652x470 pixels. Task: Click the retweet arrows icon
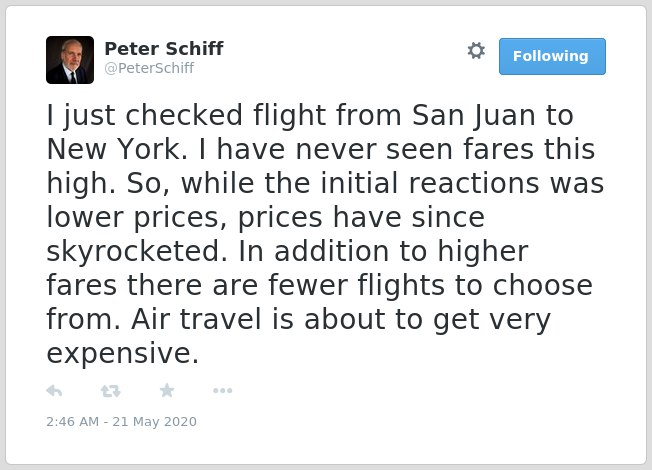point(111,391)
